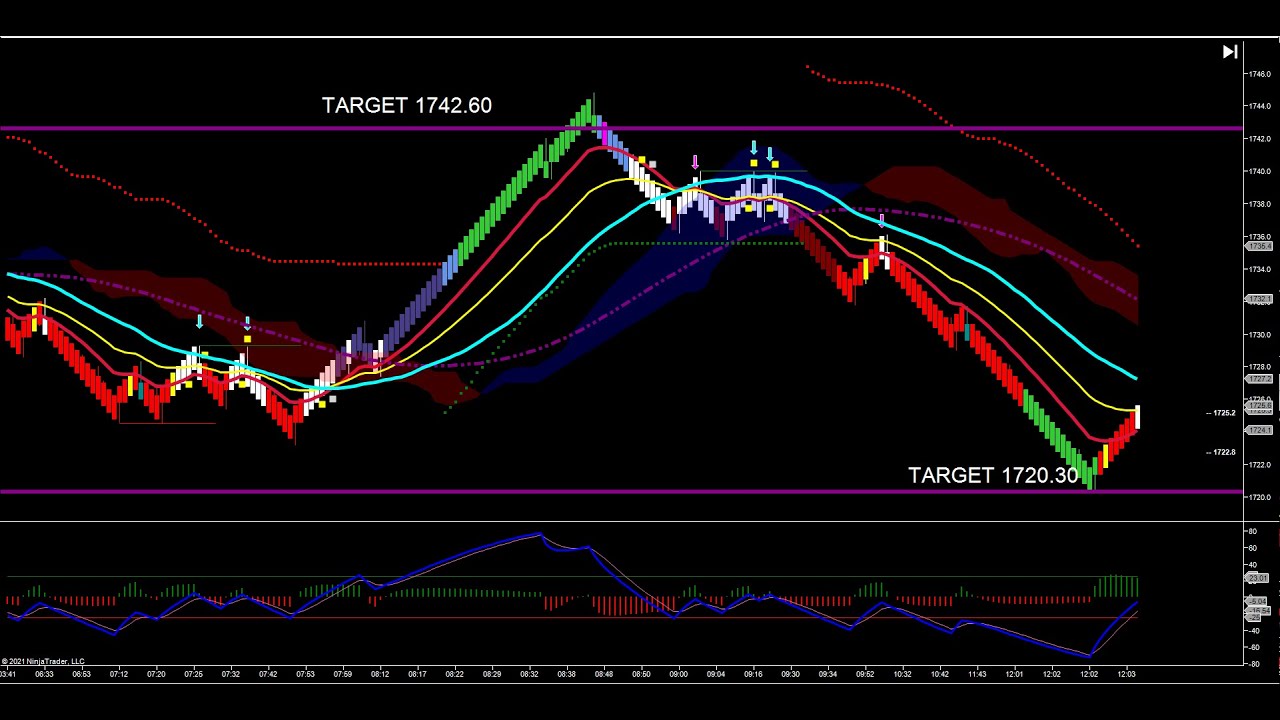Click the purple down arrow above 09:00 candle
1280x720 pixels.
pyautogui.click(x=694, y=160)
